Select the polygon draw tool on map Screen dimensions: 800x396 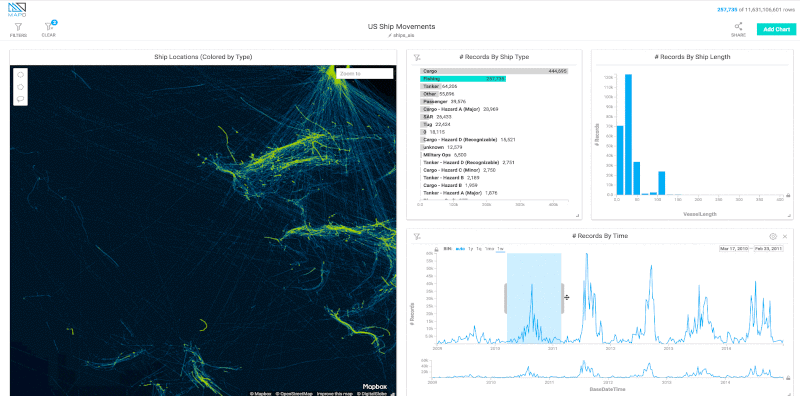click(x=21, y=87)
